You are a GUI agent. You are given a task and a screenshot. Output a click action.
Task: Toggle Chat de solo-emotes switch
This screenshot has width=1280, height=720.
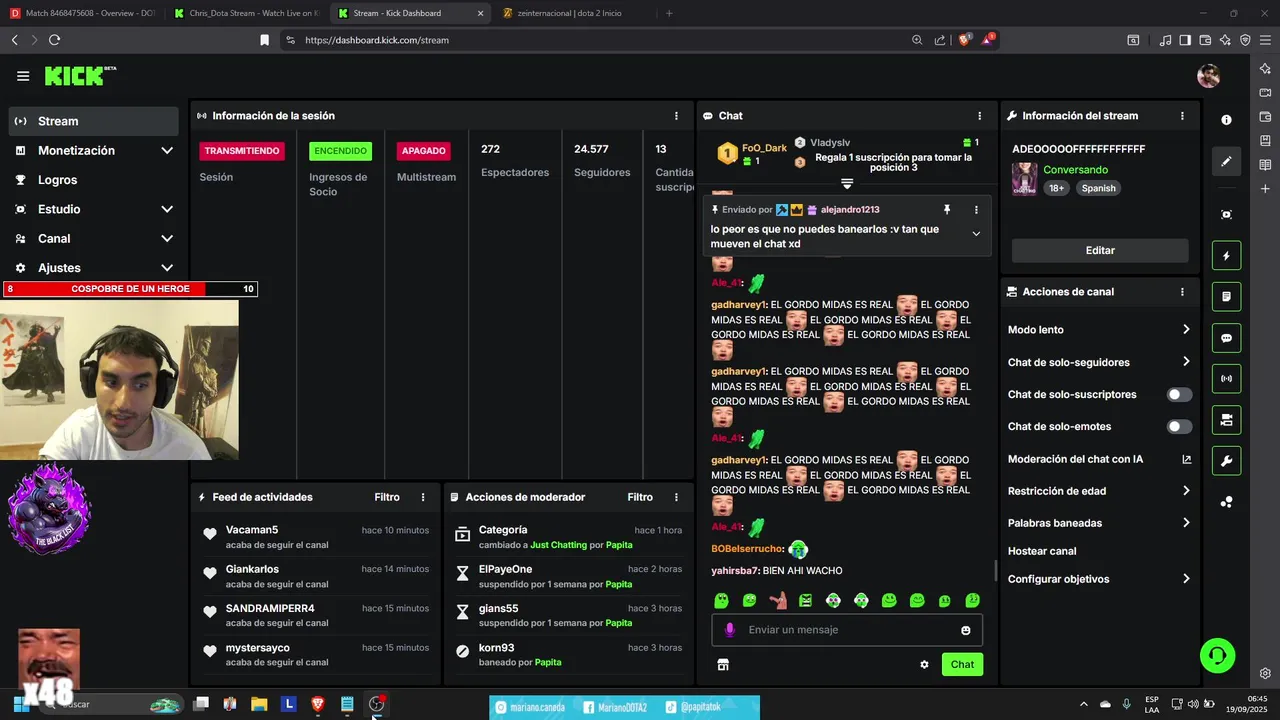click(x=1180, y=427)
